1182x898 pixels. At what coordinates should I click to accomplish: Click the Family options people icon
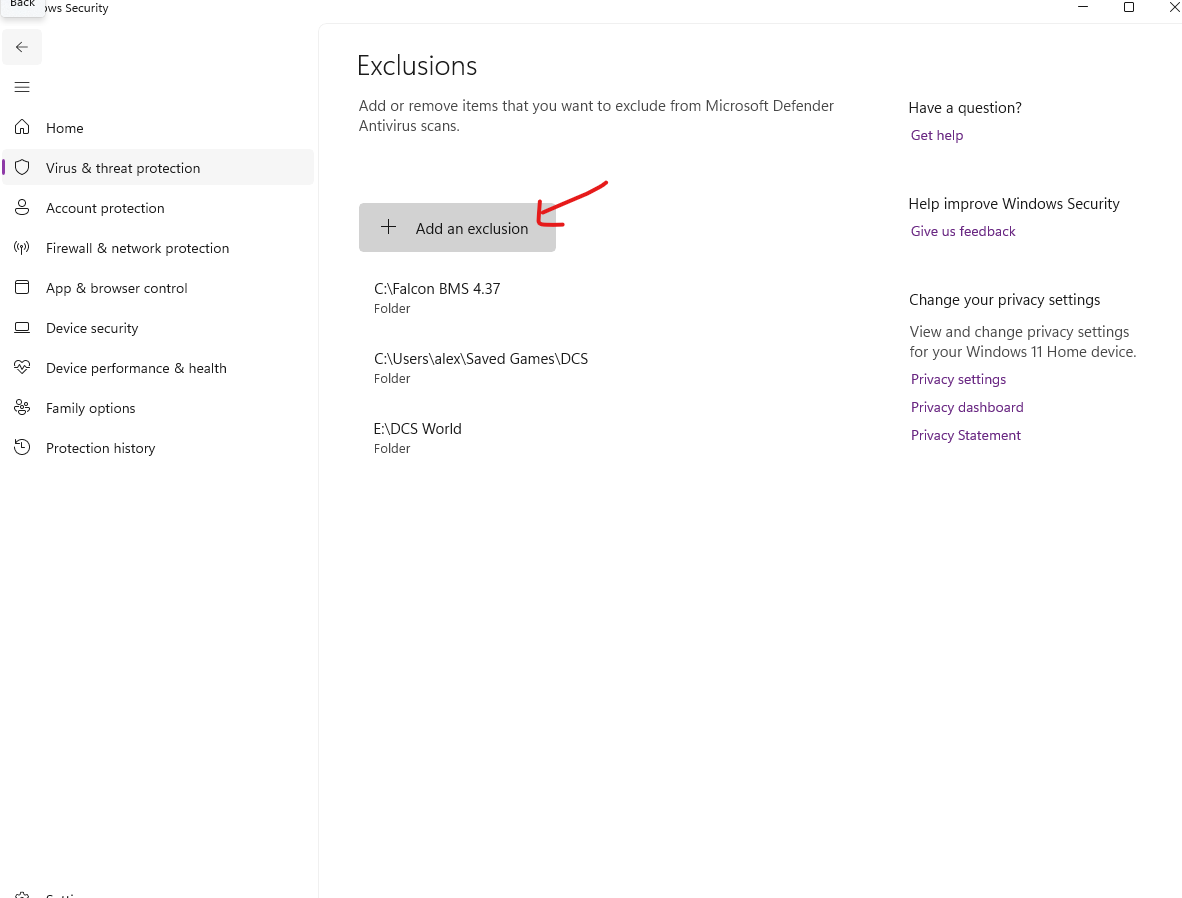point(22,407)
